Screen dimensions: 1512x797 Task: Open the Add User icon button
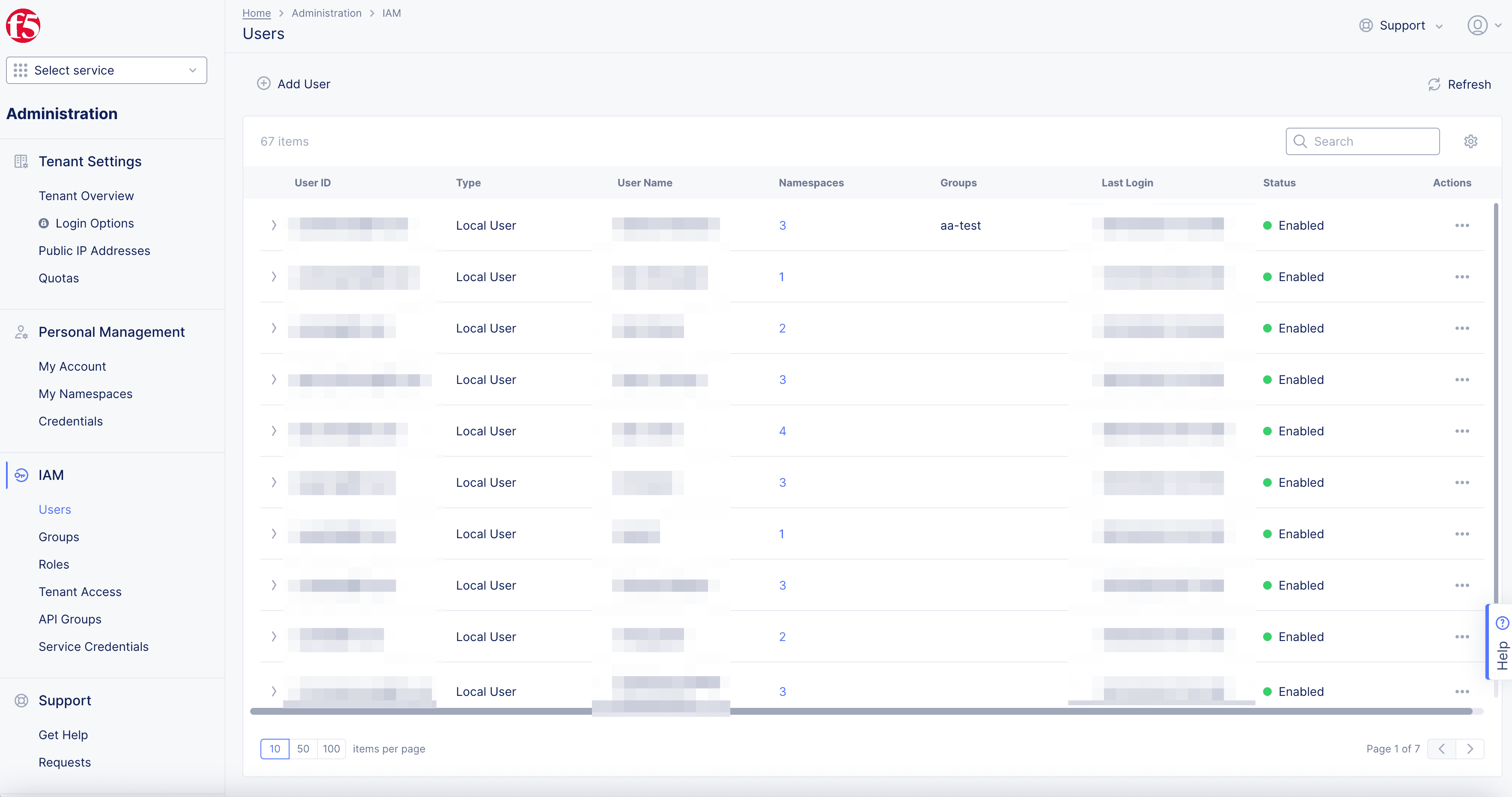(x=263, y=84)
